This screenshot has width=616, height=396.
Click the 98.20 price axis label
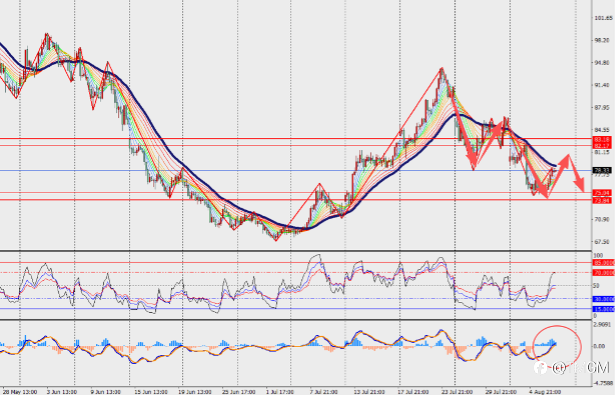603,40
